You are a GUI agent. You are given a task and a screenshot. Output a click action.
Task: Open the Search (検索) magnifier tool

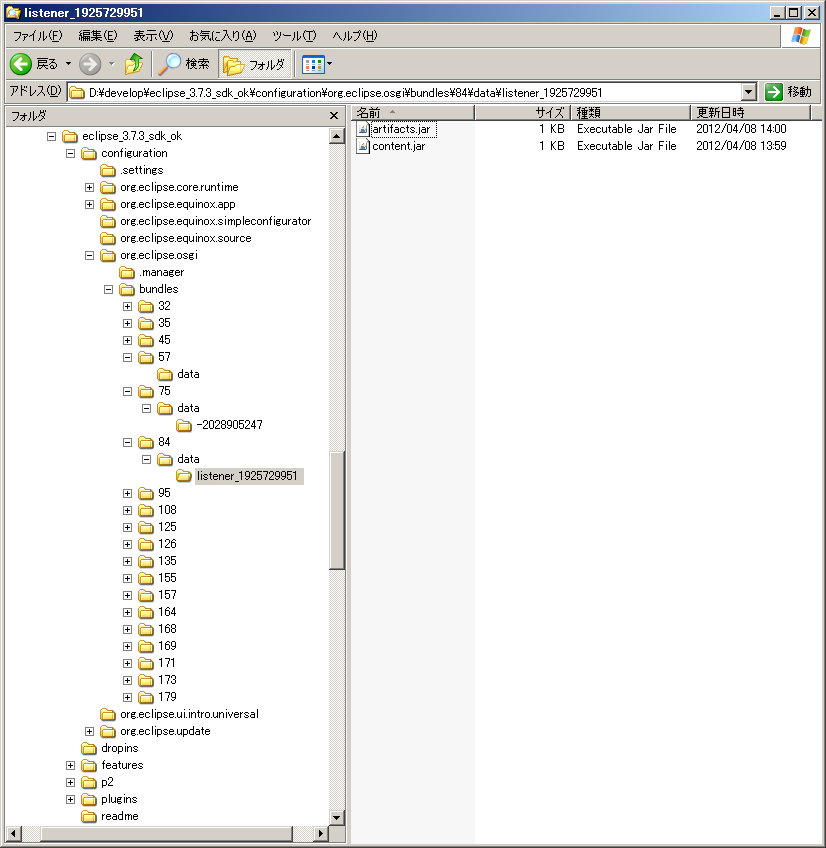coord(169,64)
